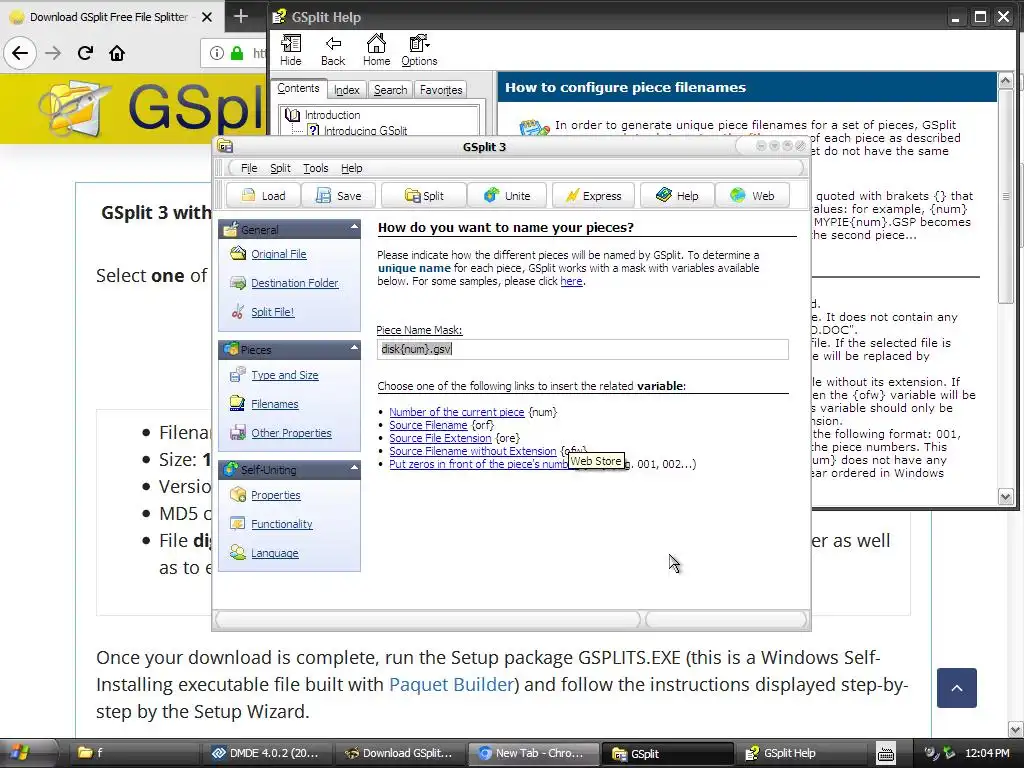The width and height of the screenshot is (1024, 768).
Task: Click the Filenames icon in the sidebar
Action: 238,403
